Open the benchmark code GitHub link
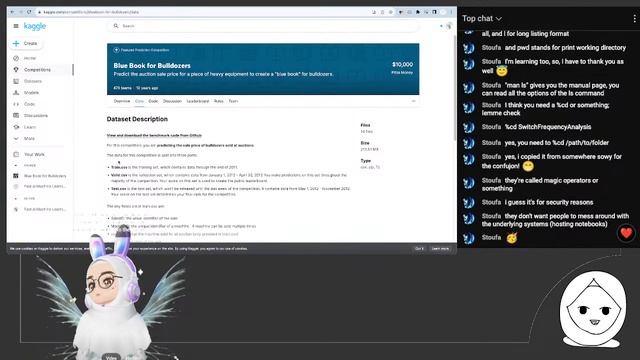 pos(154,136)
